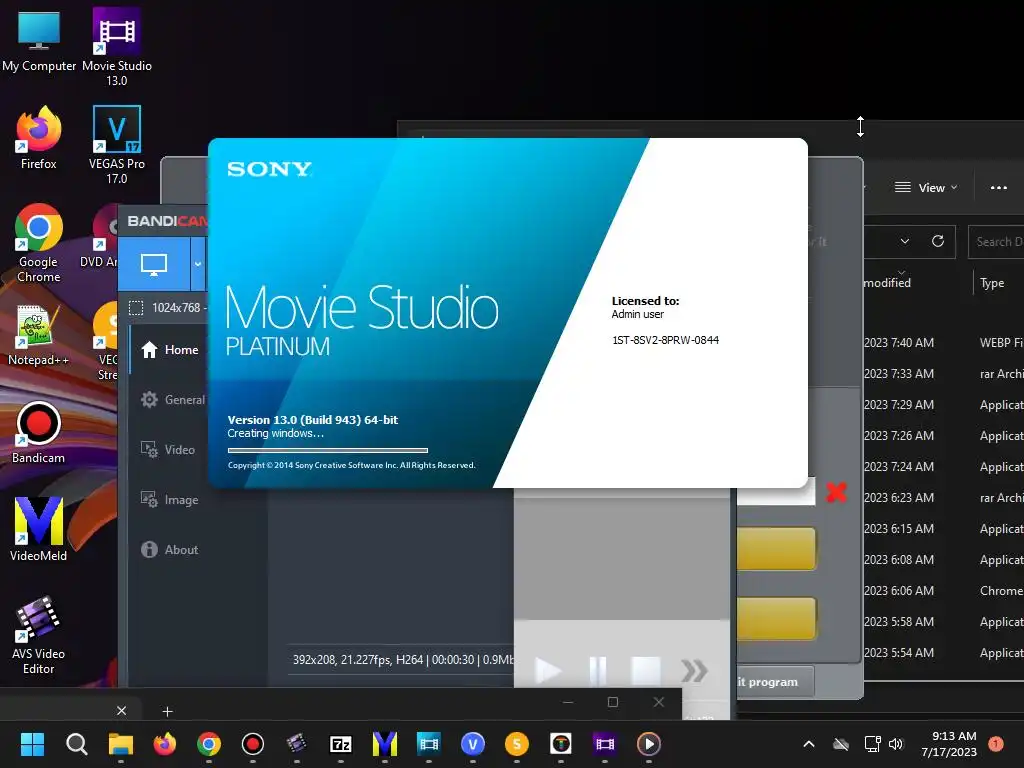Launch Bandicam desktop shortcut

[x=38, y=432]
